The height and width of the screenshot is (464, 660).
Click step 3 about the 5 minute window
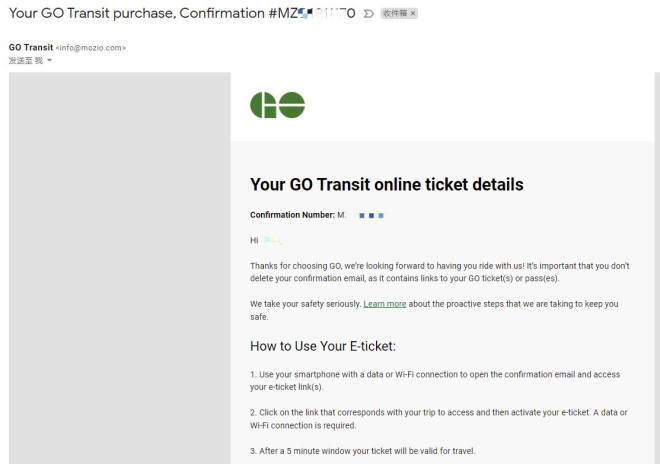pos(362,451)
